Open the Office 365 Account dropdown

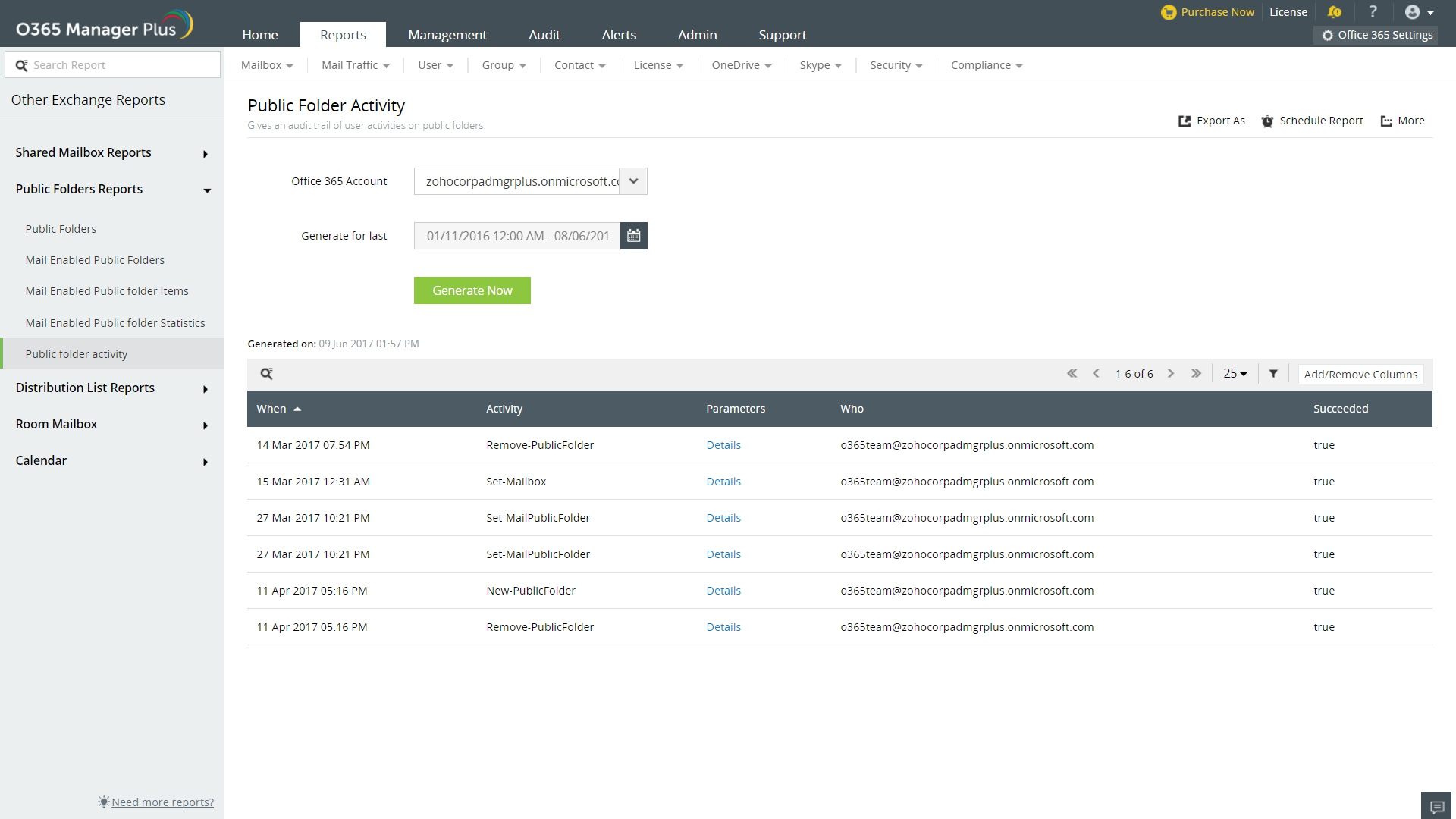tap(633, 181)
